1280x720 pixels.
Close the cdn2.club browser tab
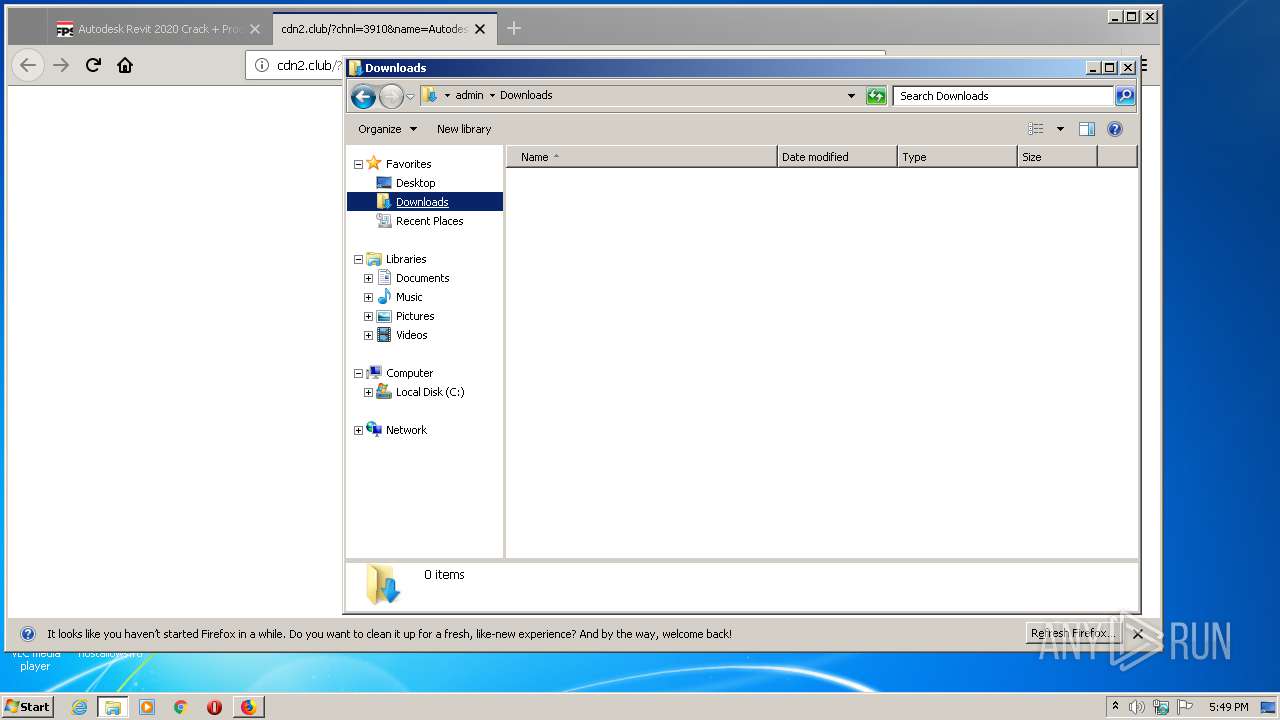tap(480, 29)
